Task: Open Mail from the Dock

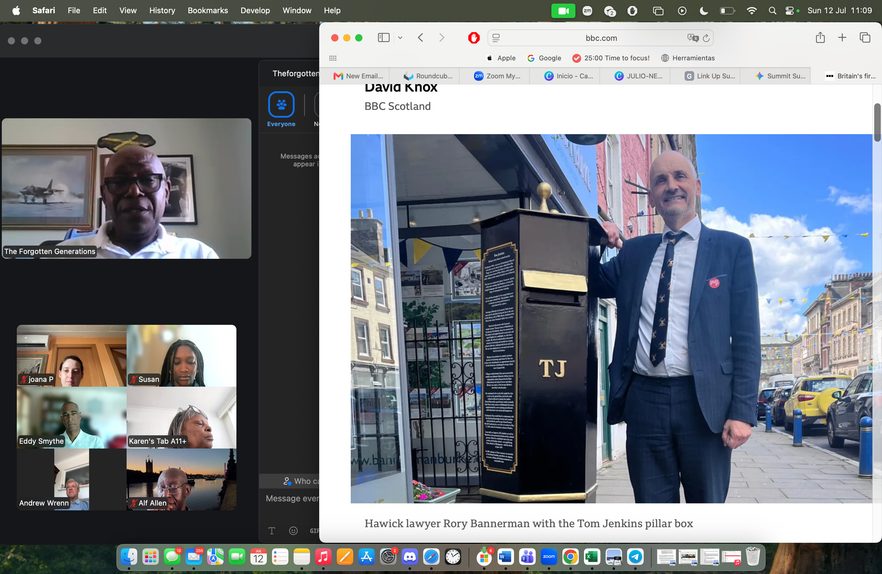Action: (x=194, y=557)
